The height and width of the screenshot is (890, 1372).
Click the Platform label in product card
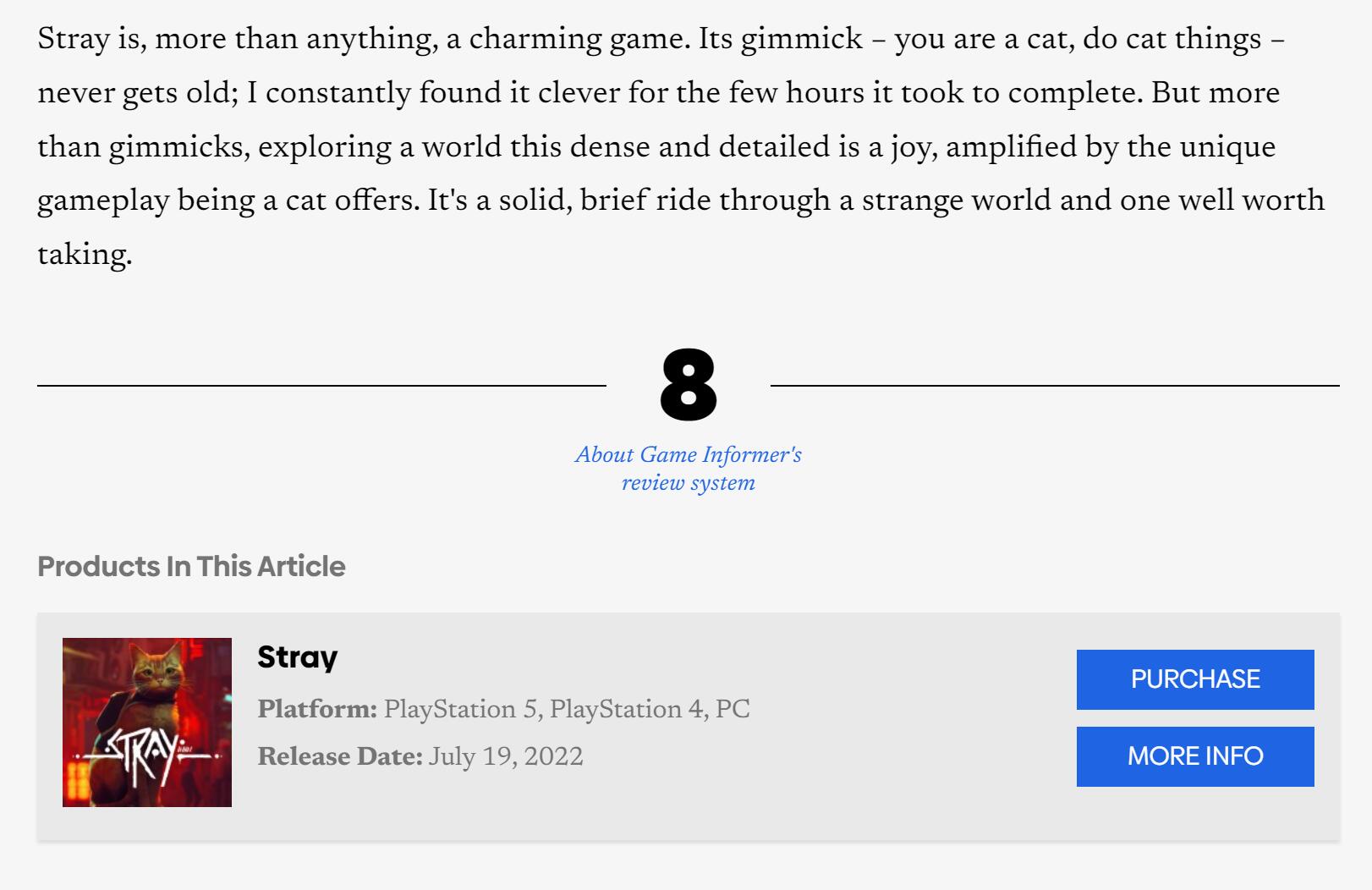click(x=317, y=709)
